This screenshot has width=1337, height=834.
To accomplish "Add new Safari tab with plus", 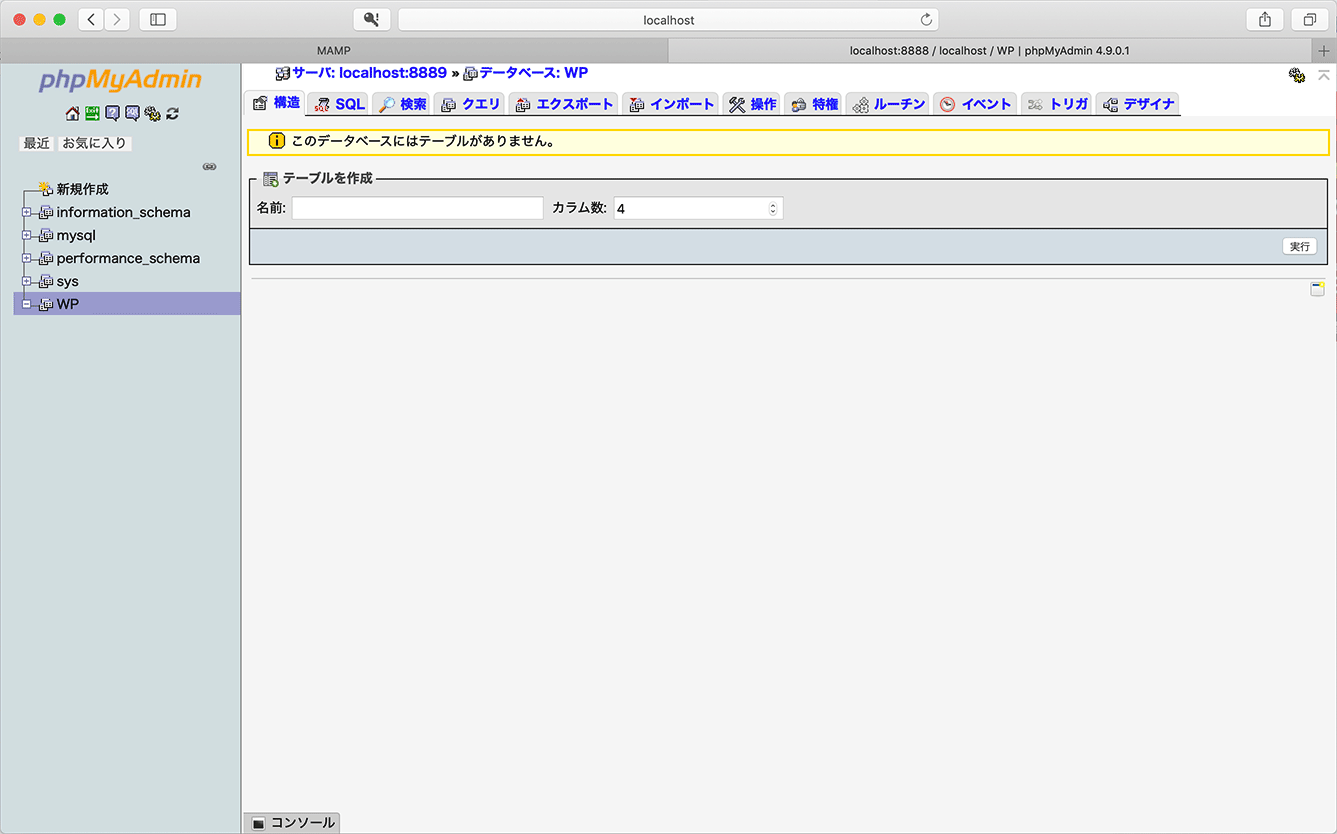I will tap(1325, 51).
